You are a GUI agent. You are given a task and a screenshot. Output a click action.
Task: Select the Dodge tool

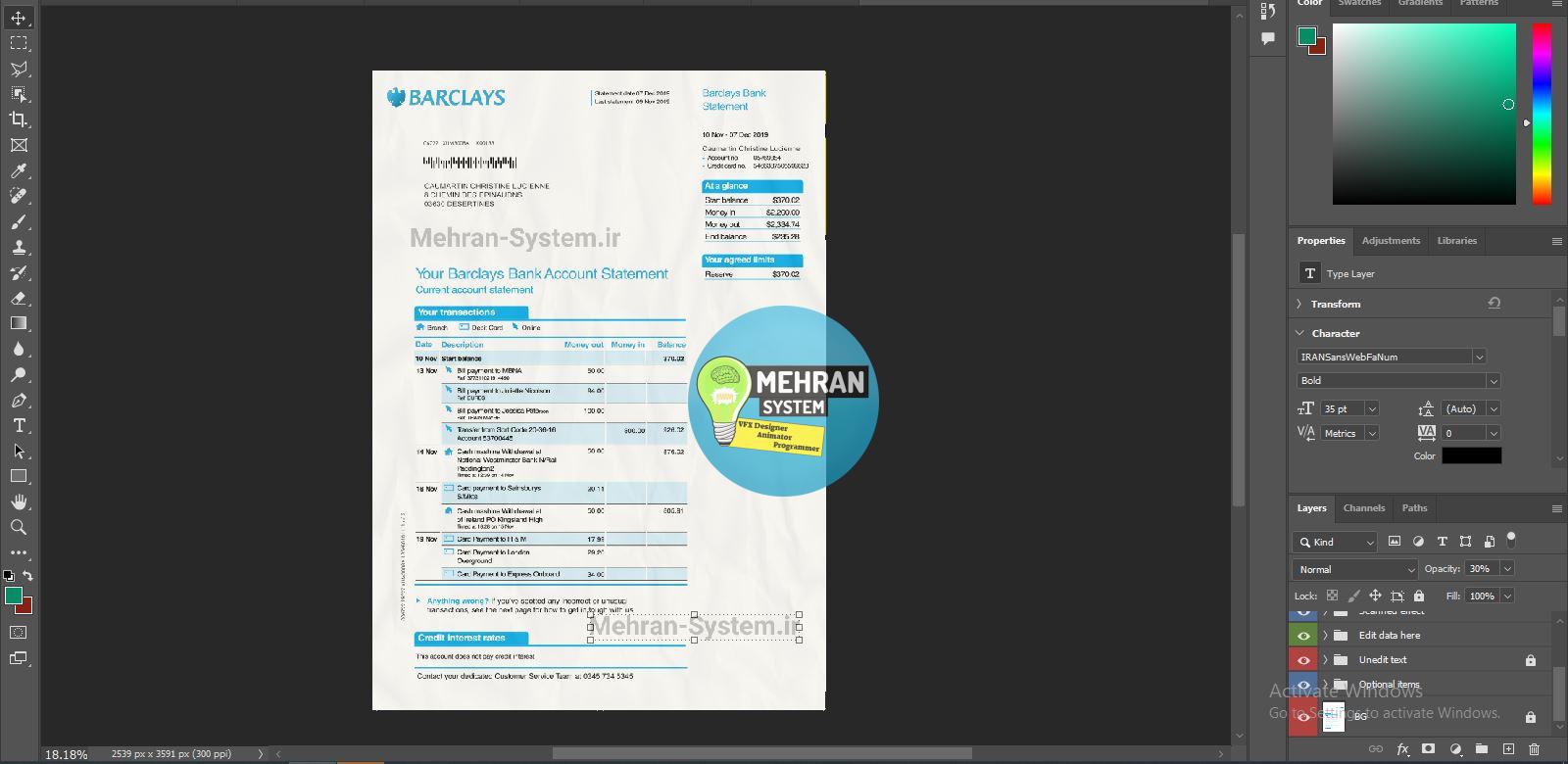19,374
